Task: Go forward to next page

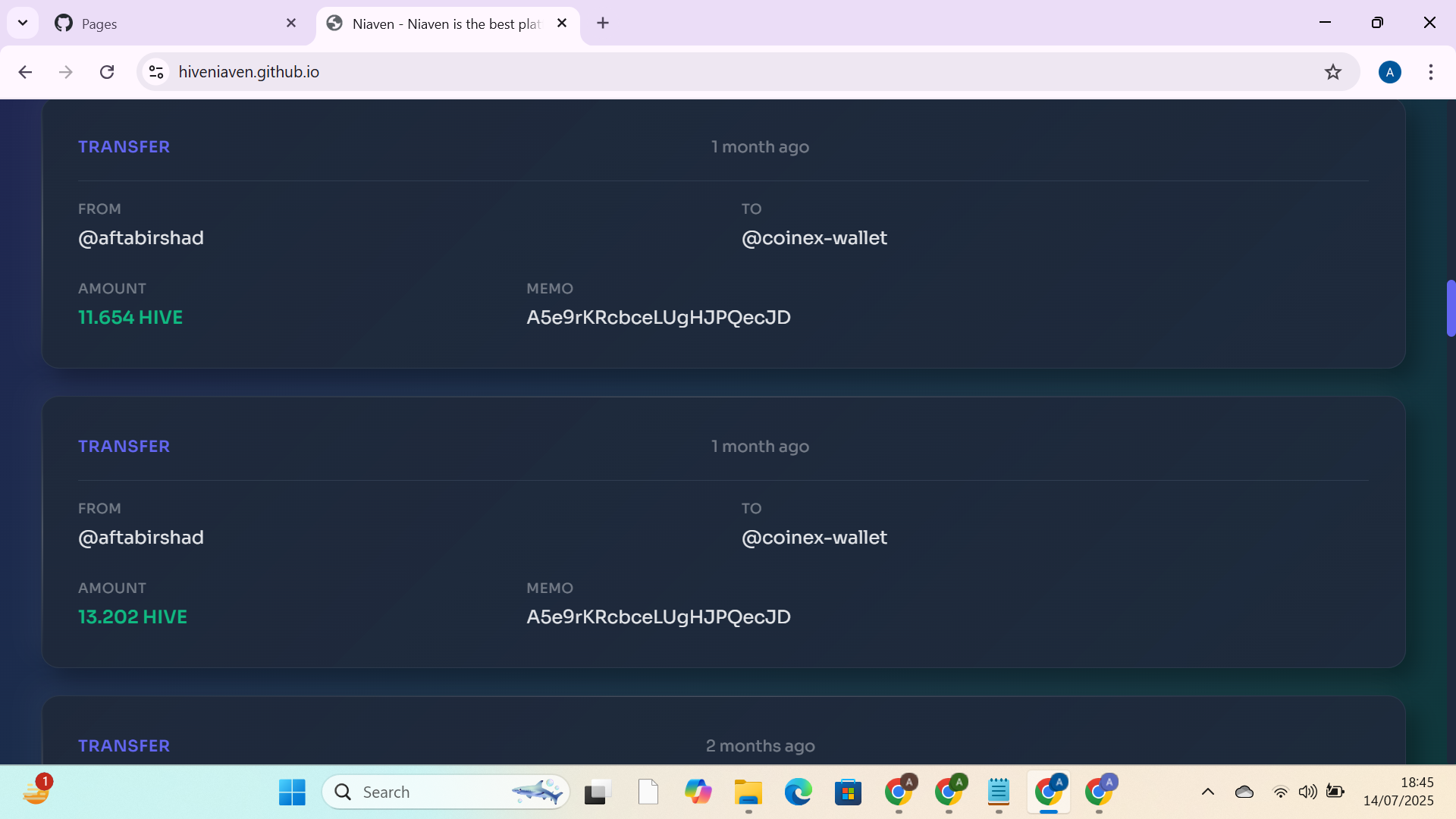Action: pos(66,72)
